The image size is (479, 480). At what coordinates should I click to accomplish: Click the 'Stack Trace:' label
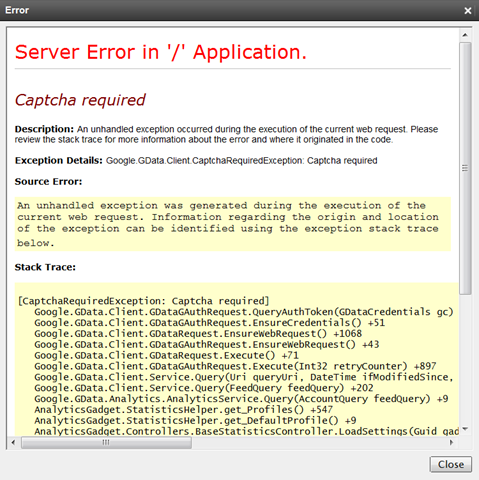[x=45, y=267]
